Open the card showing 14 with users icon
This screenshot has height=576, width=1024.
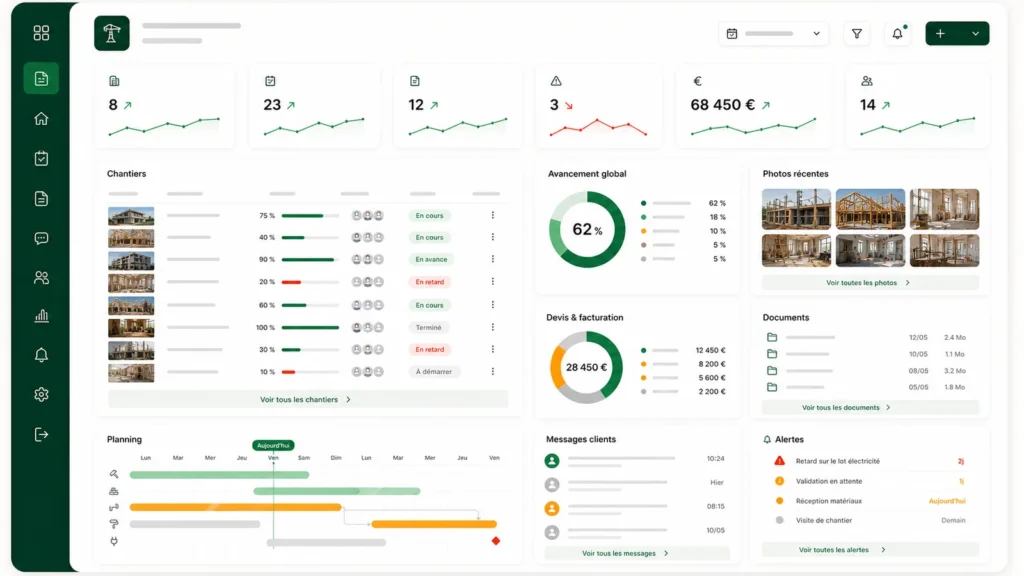click(x=918, y=107)
